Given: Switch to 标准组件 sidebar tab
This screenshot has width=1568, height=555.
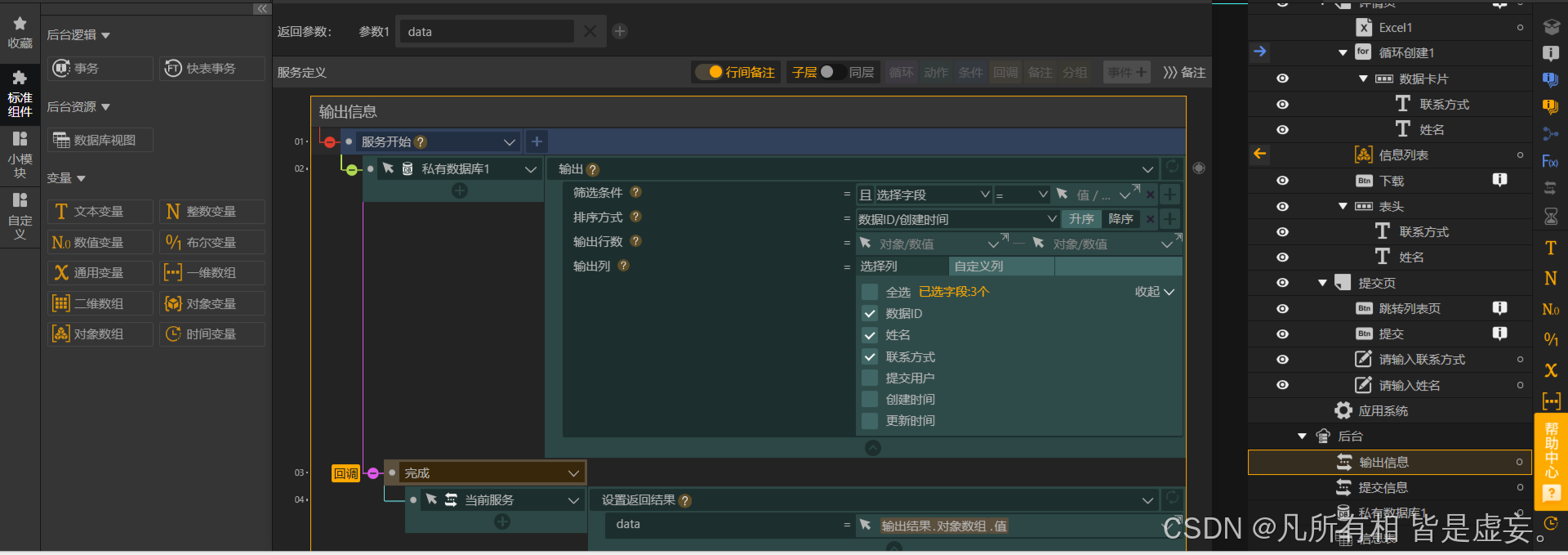Looking at the screenshot, I should click(20, 93).
